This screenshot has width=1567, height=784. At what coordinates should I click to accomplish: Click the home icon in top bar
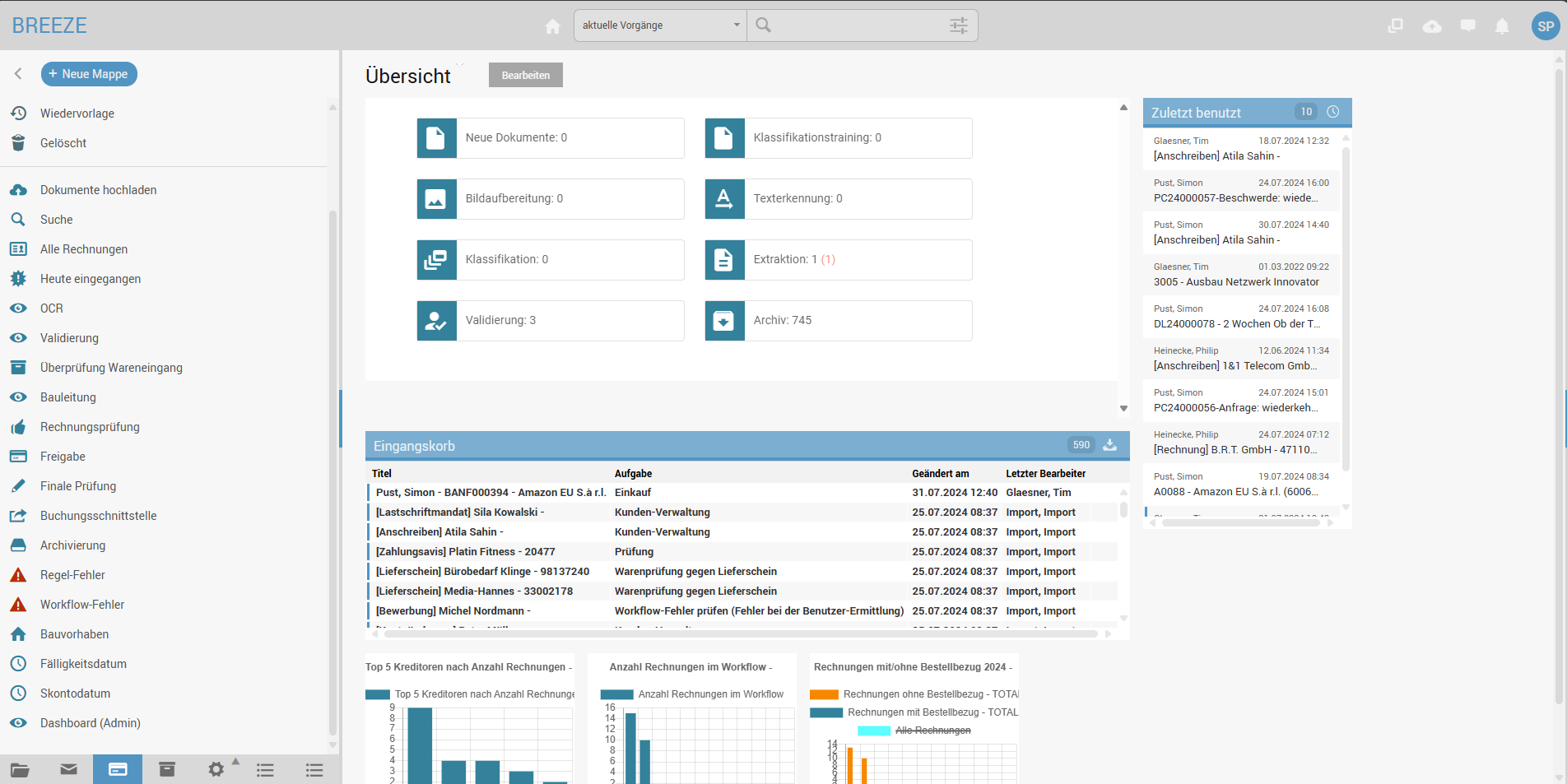click(552, 26)
